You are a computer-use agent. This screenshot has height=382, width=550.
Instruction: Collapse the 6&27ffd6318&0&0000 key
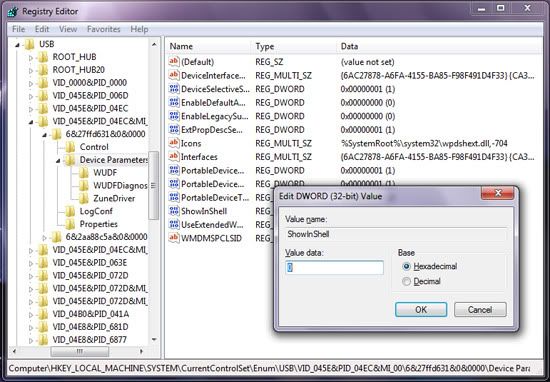click(45, 135)
